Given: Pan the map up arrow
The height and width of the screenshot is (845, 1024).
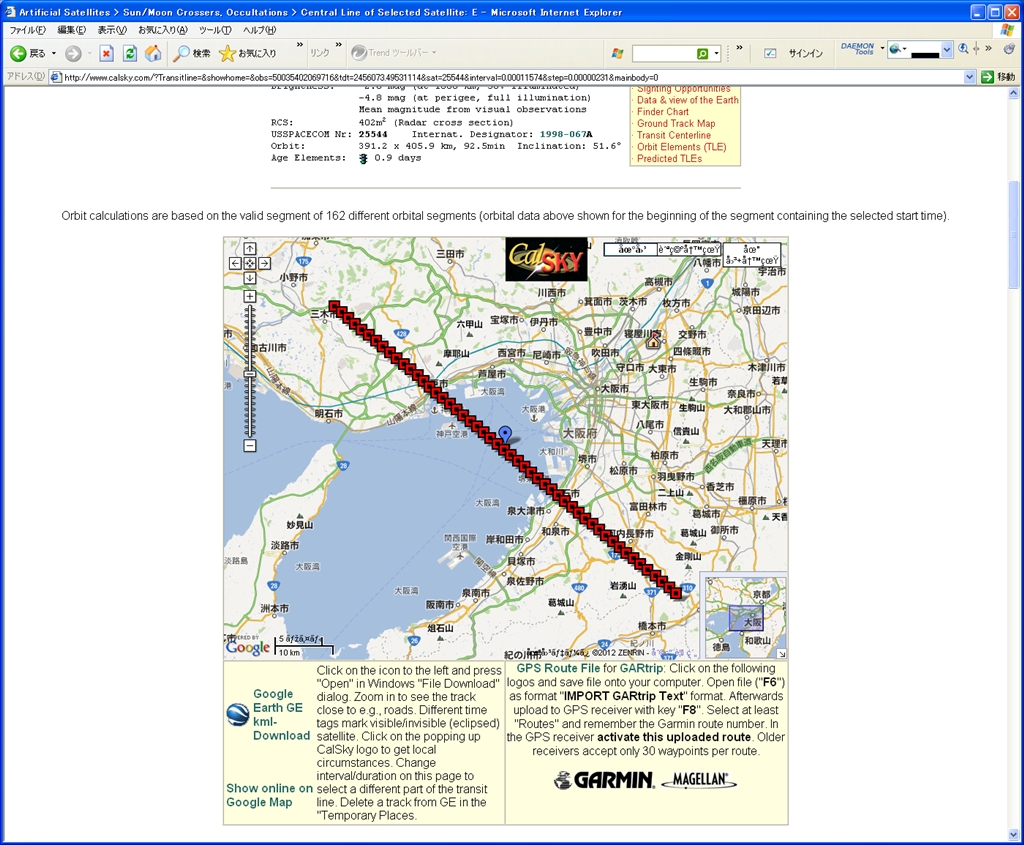Looking at the screenshot, I should [250, 249].
